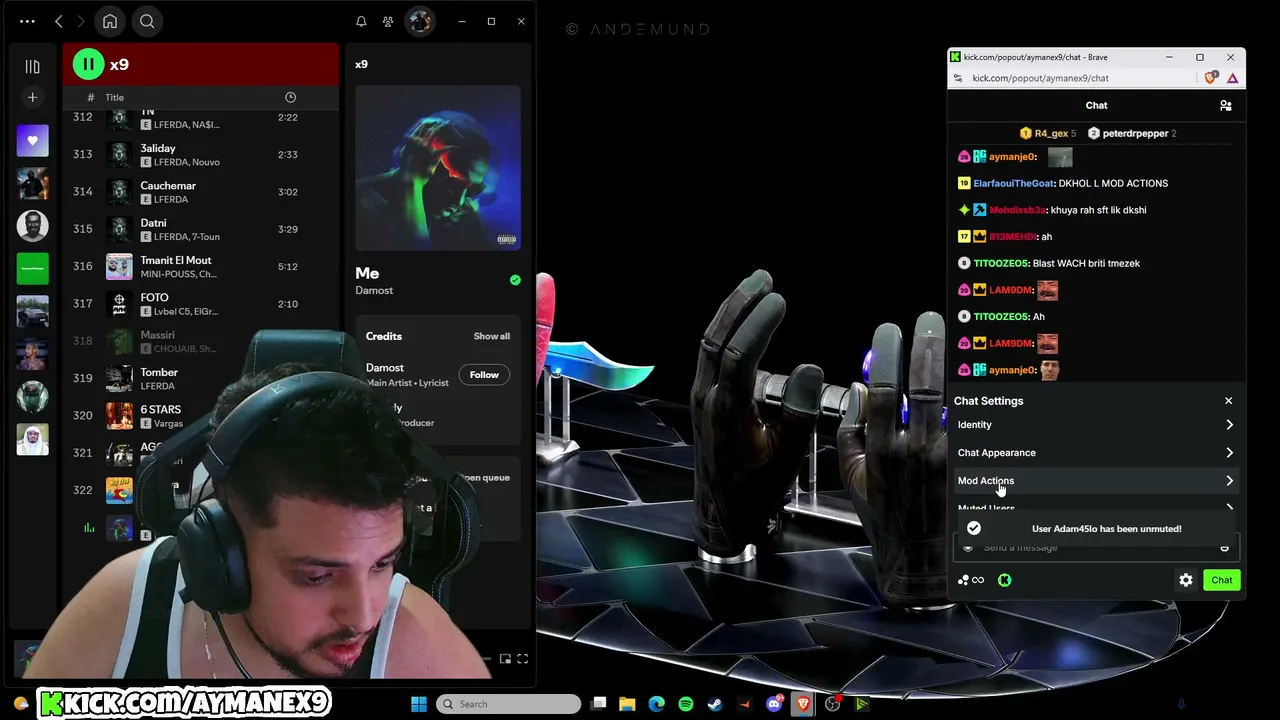Open the weather widget on taskbar
This screenshot has height=720, width=1280.
(x=20, y=704)
